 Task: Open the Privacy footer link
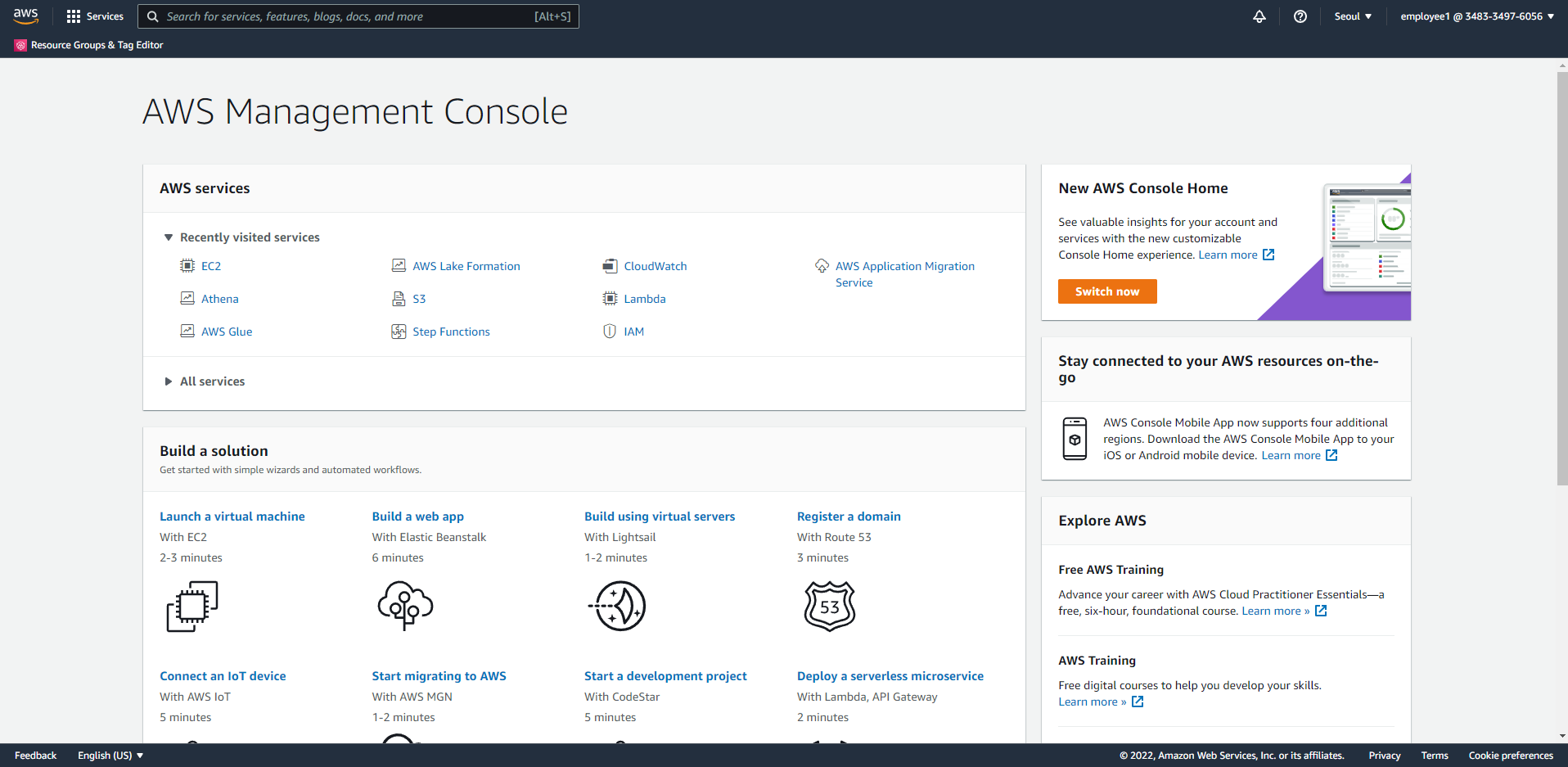(1385, 756)
